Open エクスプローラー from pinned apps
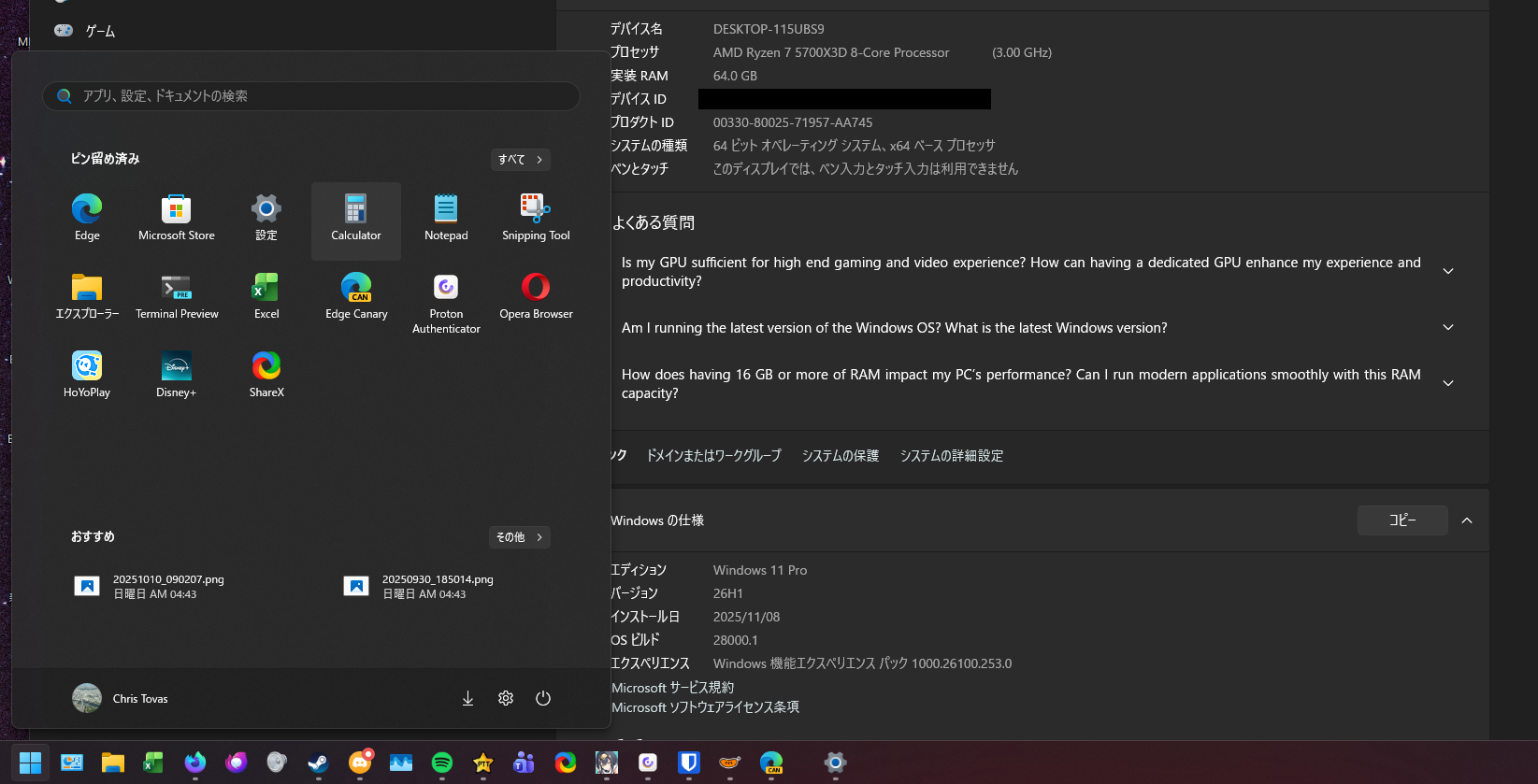This screenshot has height=784, width=1538. [x=87, y=297]
